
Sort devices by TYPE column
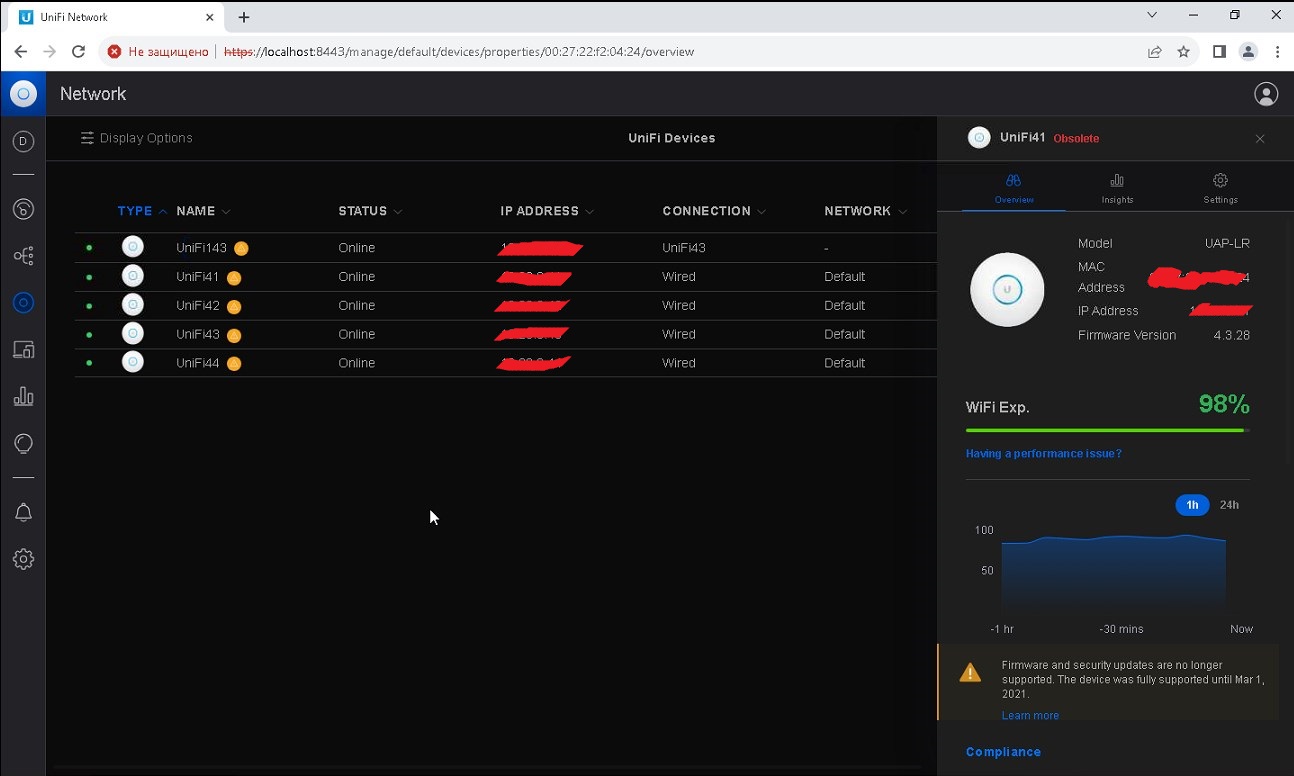point(142,211)
